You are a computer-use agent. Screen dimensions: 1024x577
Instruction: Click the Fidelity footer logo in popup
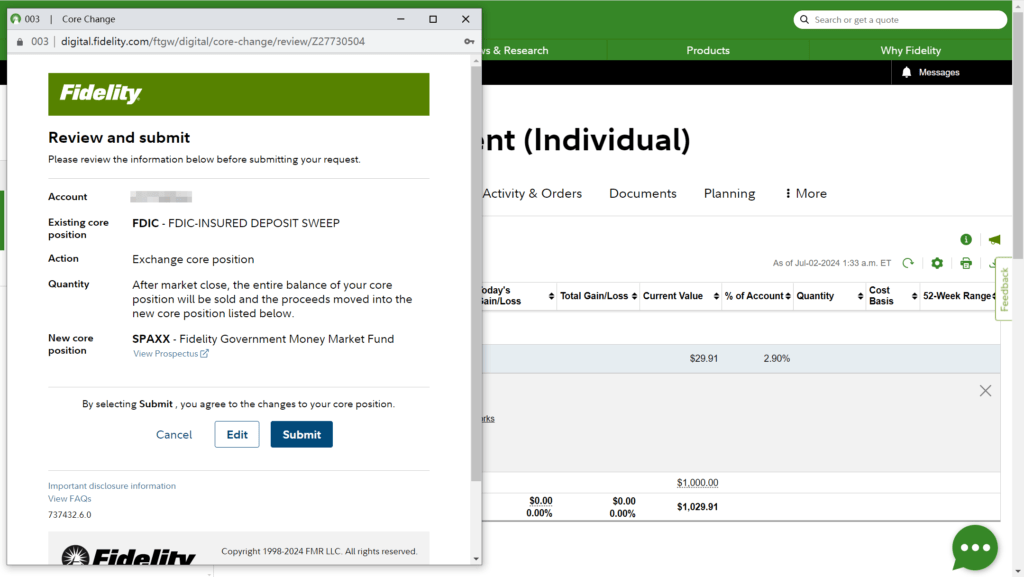[129, 555]
